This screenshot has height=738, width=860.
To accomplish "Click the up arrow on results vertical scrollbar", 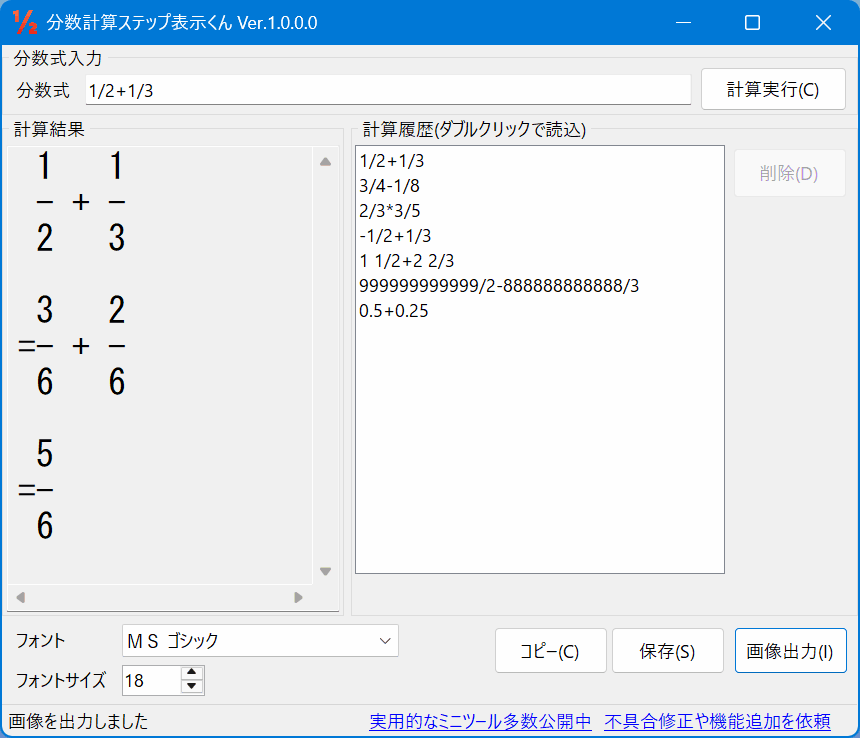I will (324, 161).
